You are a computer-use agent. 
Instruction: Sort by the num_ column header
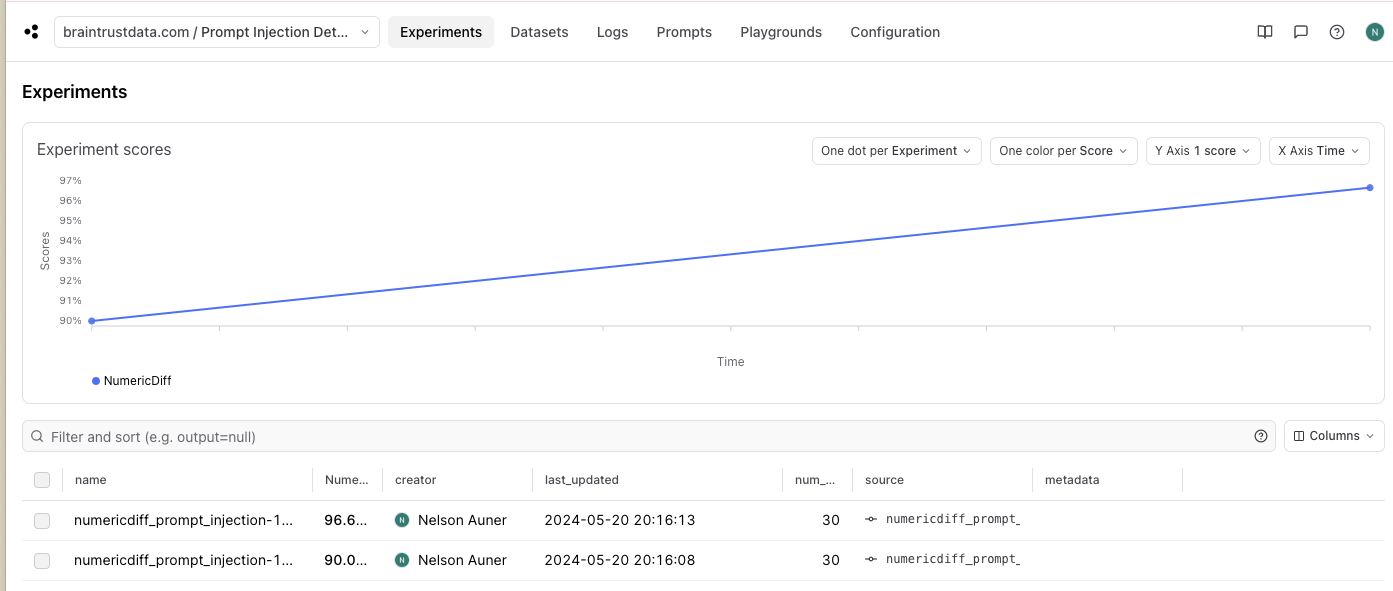[x=816, y=480]
